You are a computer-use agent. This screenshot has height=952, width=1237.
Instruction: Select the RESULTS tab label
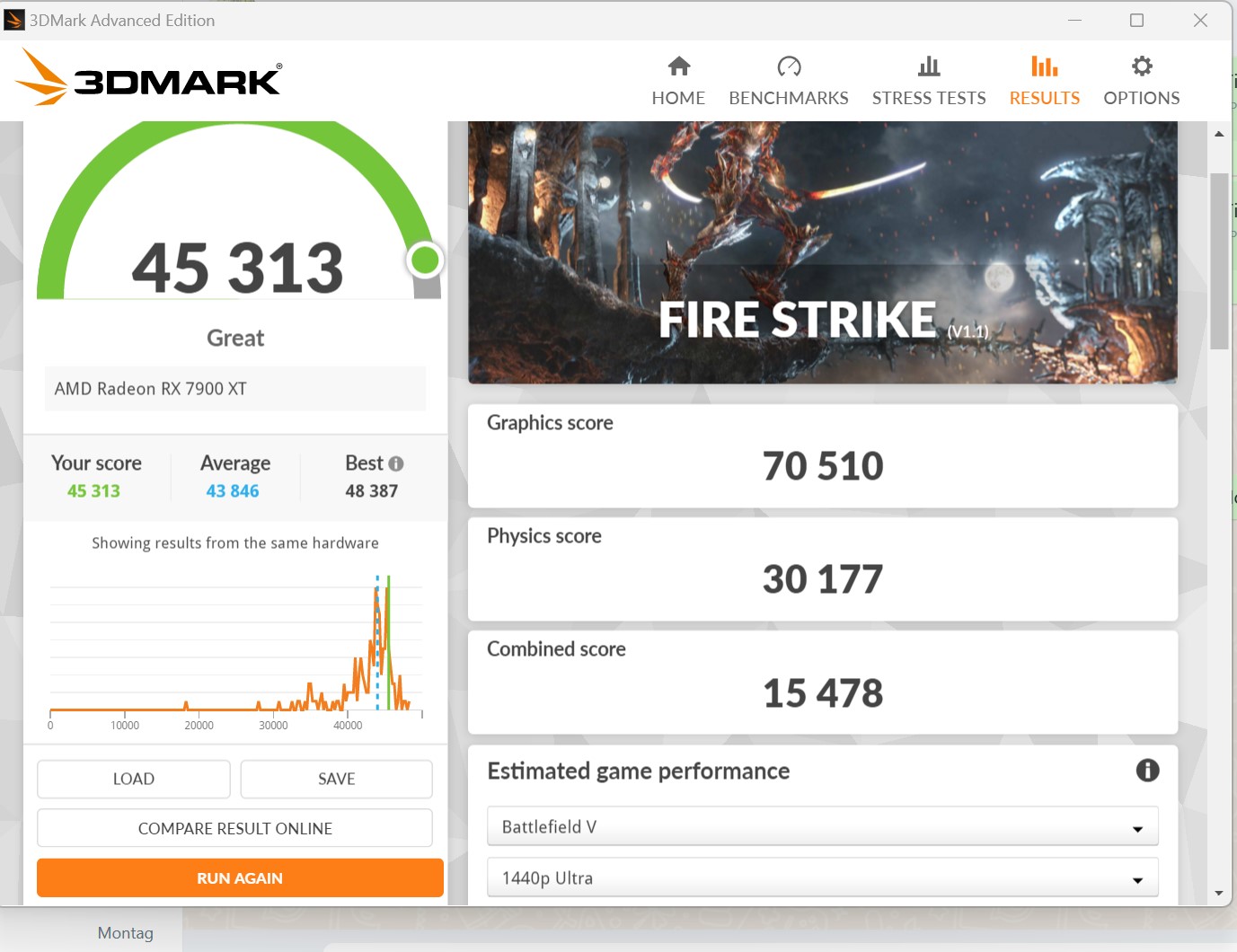(1045, 98)
